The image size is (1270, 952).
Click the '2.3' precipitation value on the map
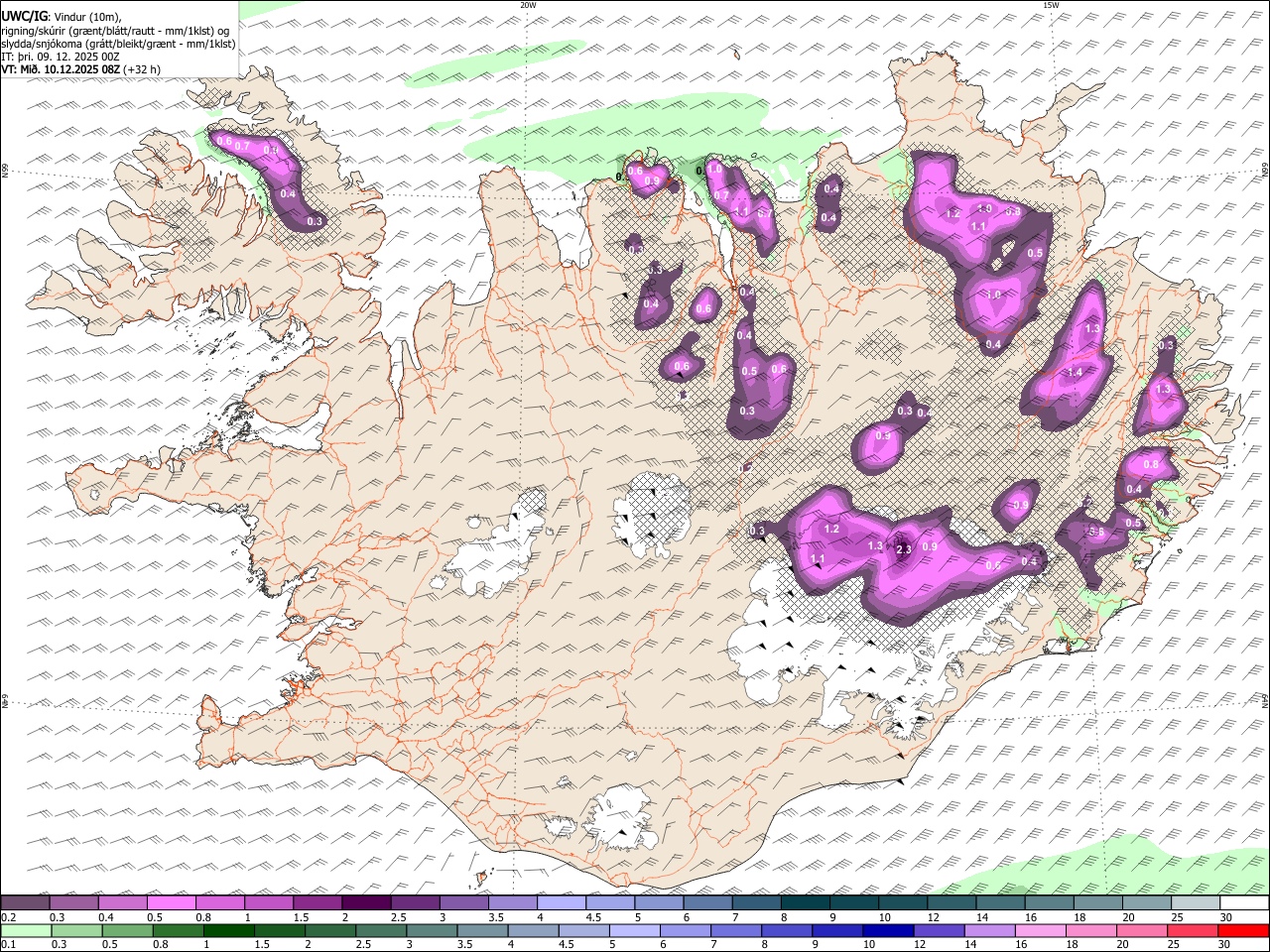click(x=903, y=548)
